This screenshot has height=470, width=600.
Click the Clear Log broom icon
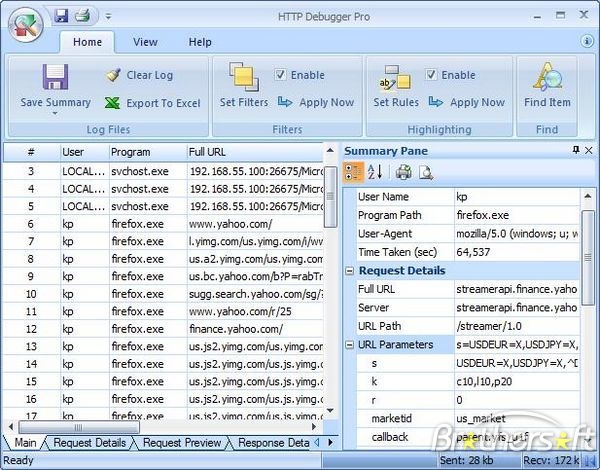[x=113, y=75]
